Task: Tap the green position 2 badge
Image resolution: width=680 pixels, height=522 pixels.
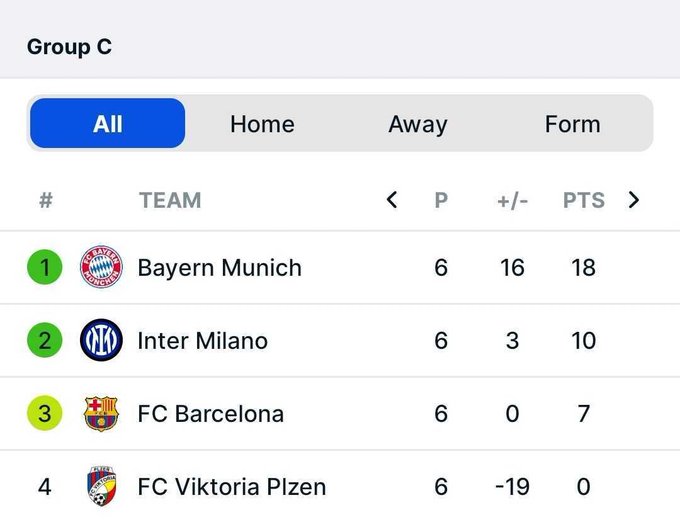Action: (x=45, y=340)
